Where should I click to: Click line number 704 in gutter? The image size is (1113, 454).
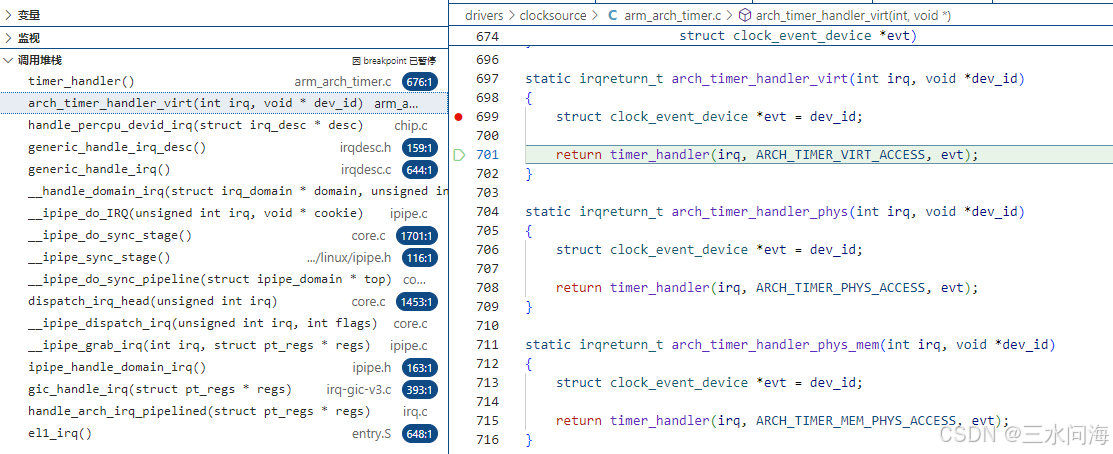pos(488,211)
